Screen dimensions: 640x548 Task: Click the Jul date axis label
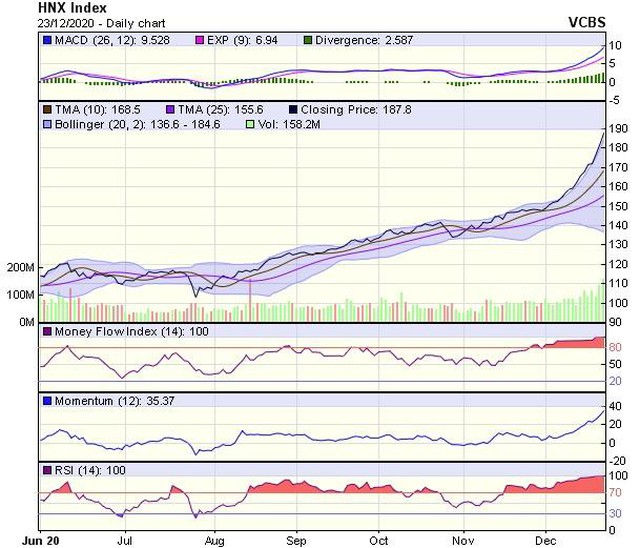coord(125,541)
